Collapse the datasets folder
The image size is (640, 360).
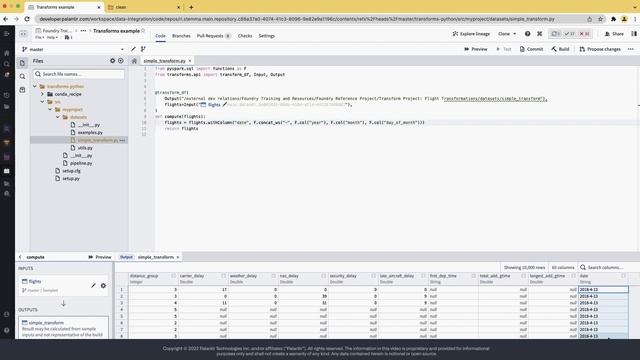58,117
